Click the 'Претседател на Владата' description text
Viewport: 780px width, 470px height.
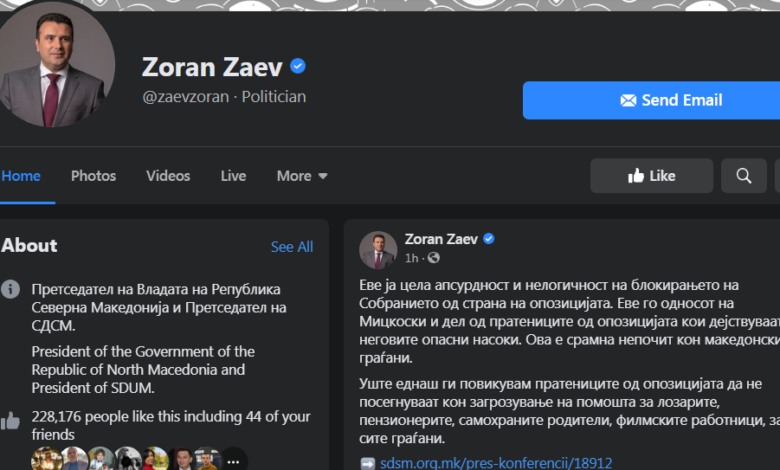[x=159, y=307]
